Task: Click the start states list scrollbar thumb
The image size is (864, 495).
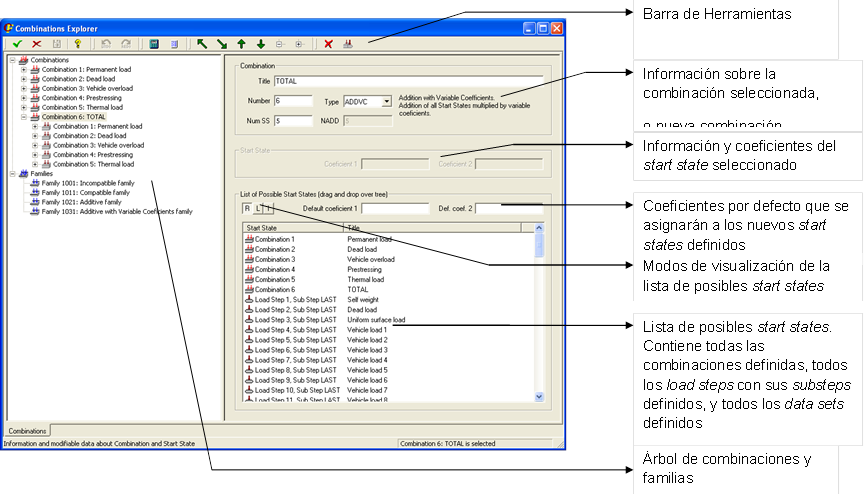Action: 539,245
